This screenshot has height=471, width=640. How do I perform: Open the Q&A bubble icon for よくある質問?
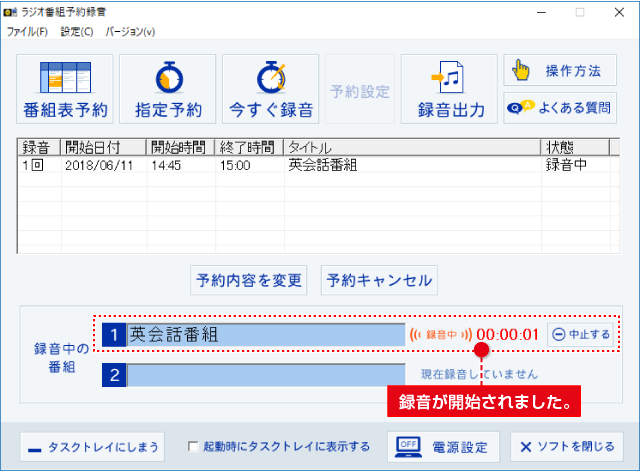[520, 107]
